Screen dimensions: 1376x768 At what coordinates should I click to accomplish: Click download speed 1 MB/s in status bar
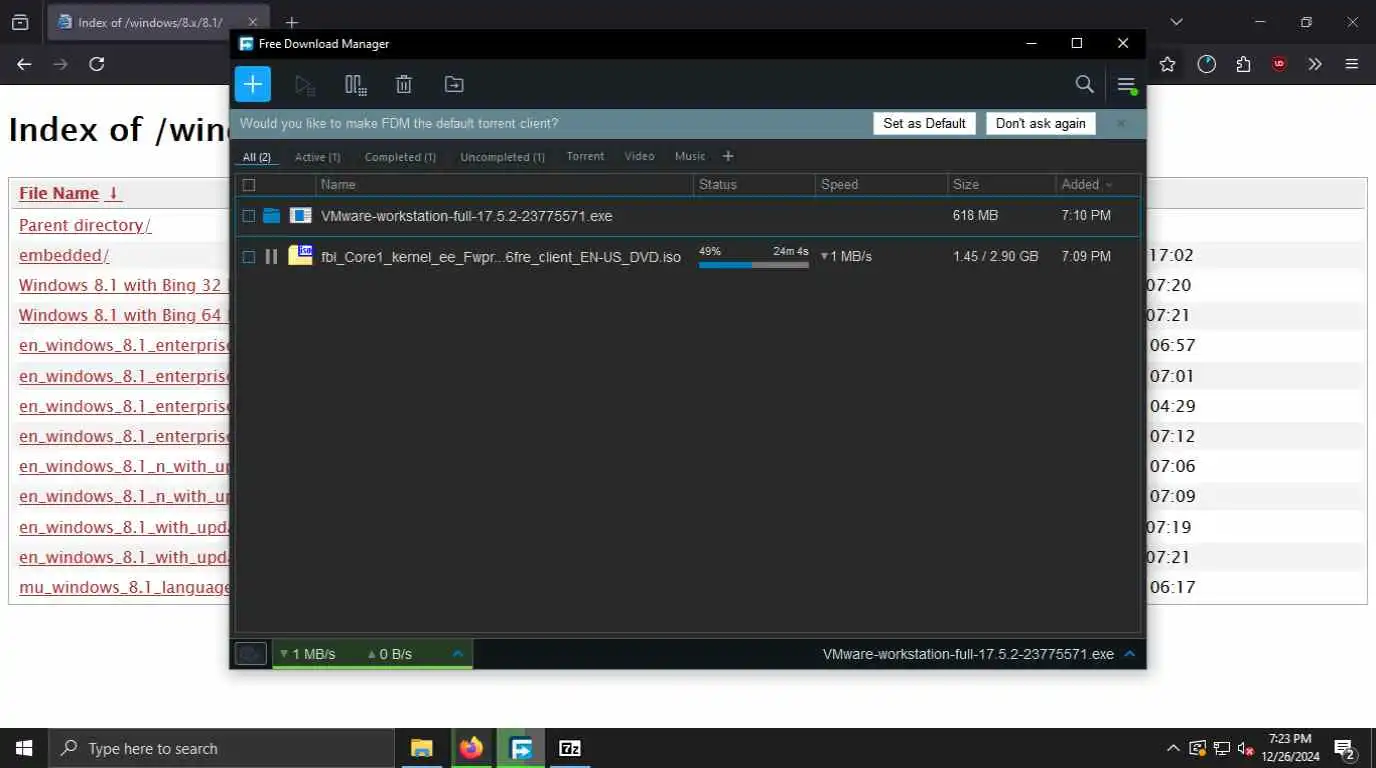[x=307, y=654]
